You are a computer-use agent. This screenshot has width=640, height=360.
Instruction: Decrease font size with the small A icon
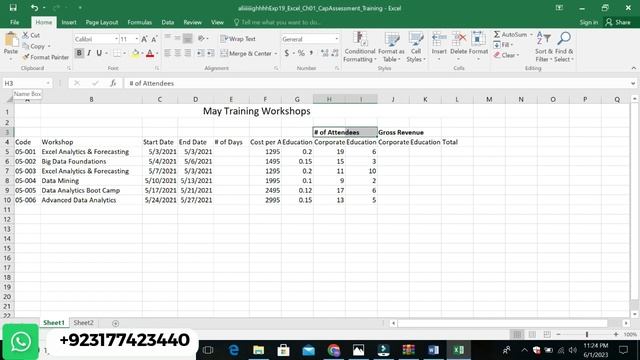pyautogui.click(x=154, y=39)
